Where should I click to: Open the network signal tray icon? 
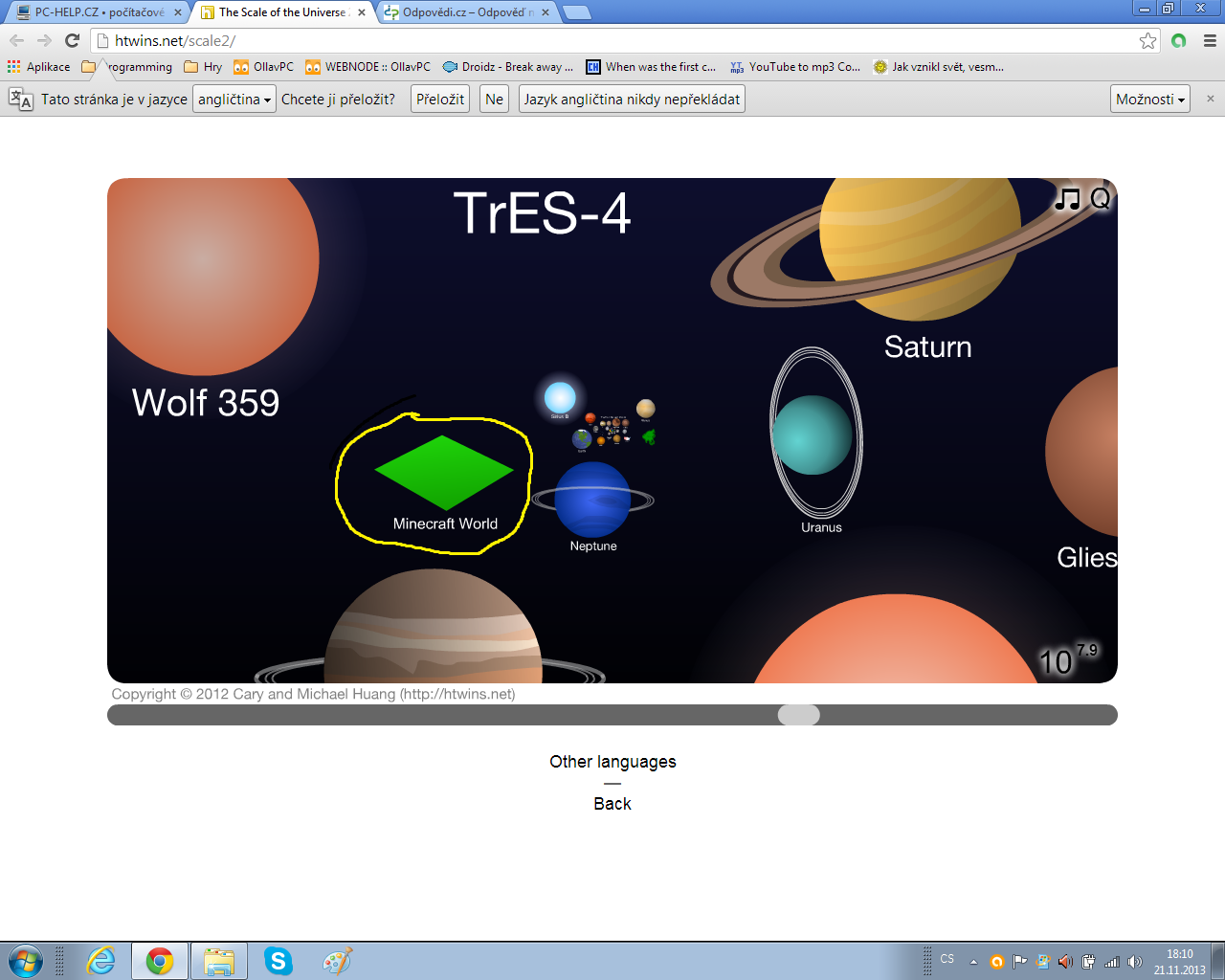[x=1112, y=962]
